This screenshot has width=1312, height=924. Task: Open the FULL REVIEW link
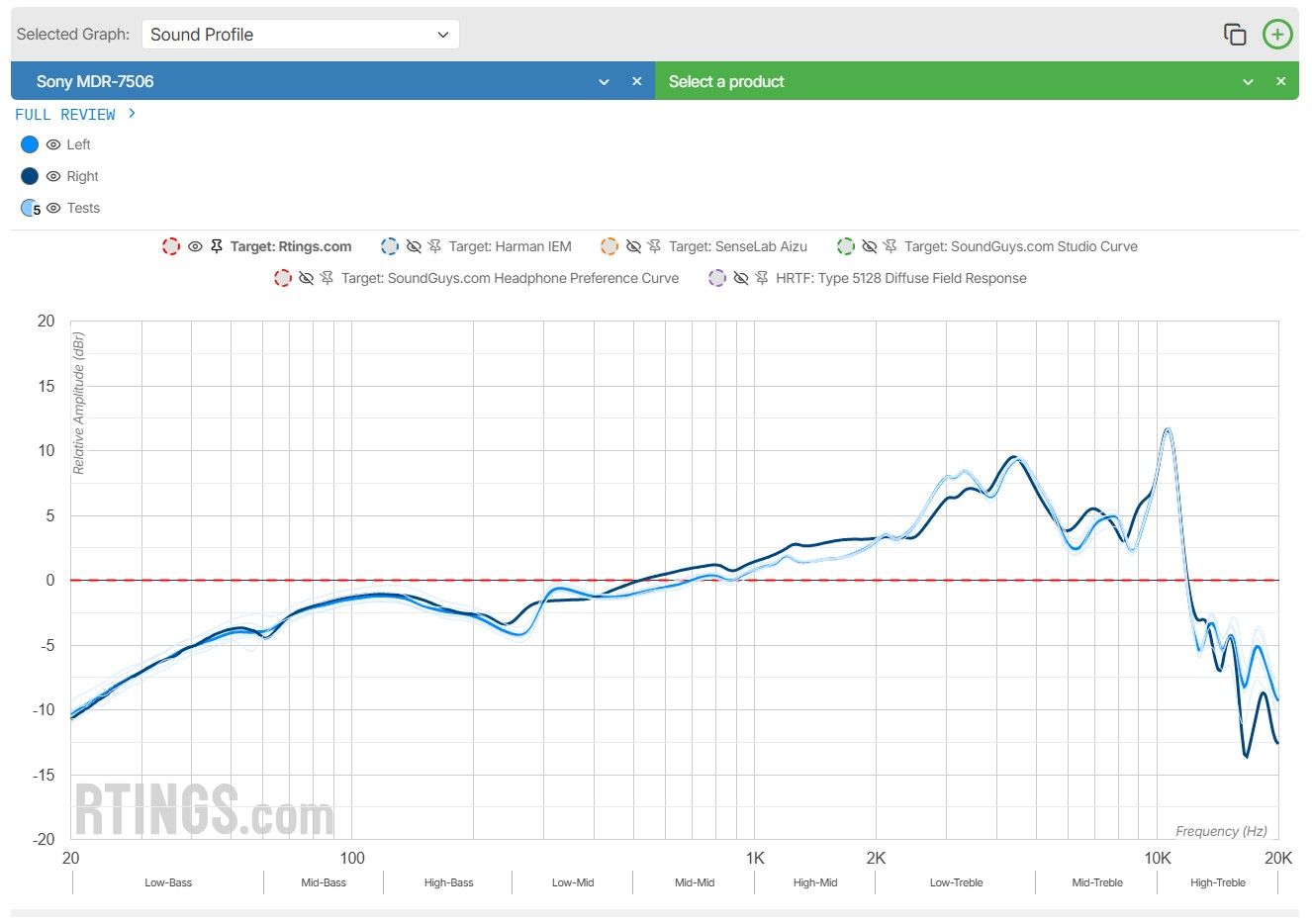click(x=75, y=115)
